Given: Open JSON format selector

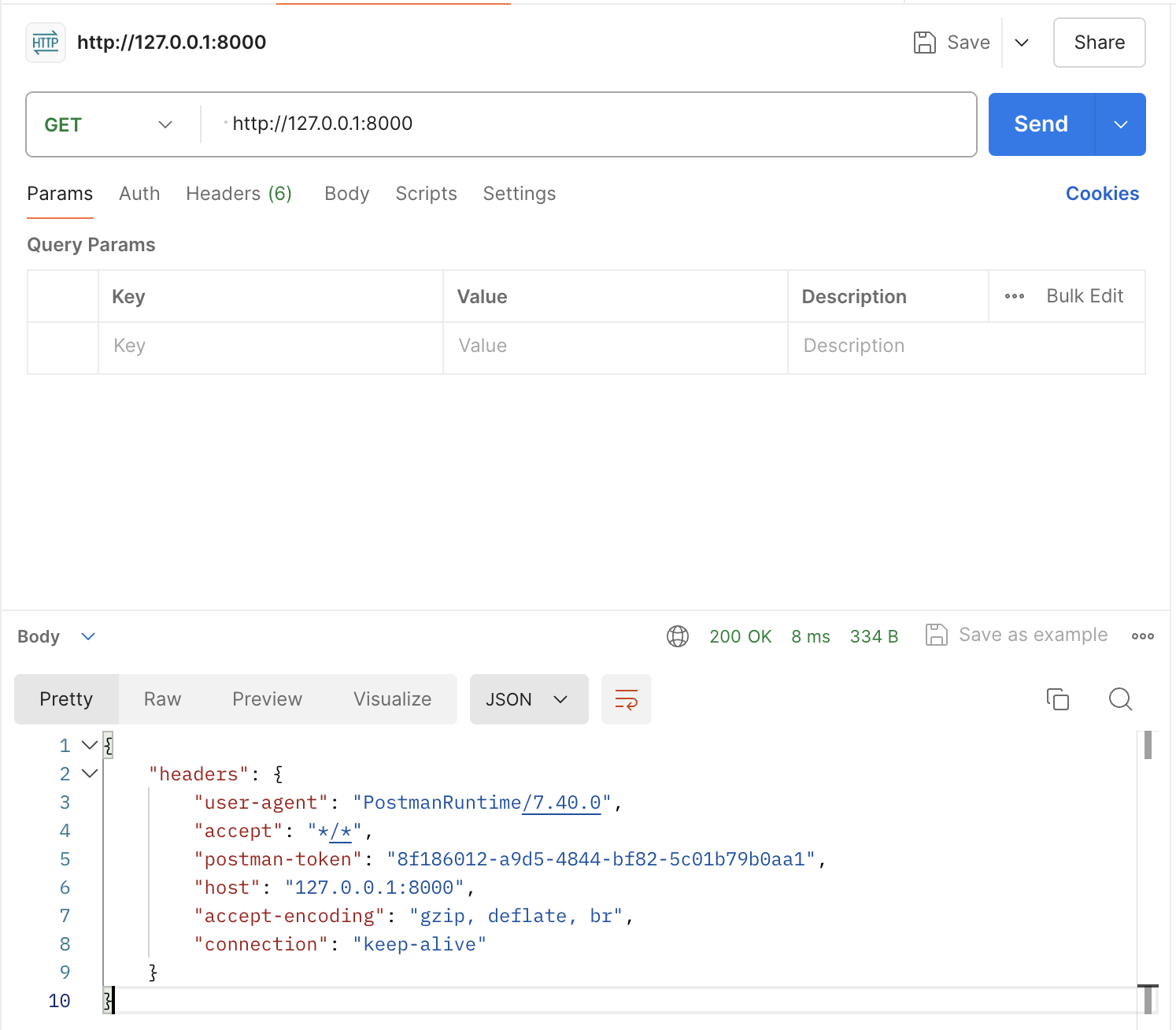Looking at the screenshot, I should tap(528, 699).
